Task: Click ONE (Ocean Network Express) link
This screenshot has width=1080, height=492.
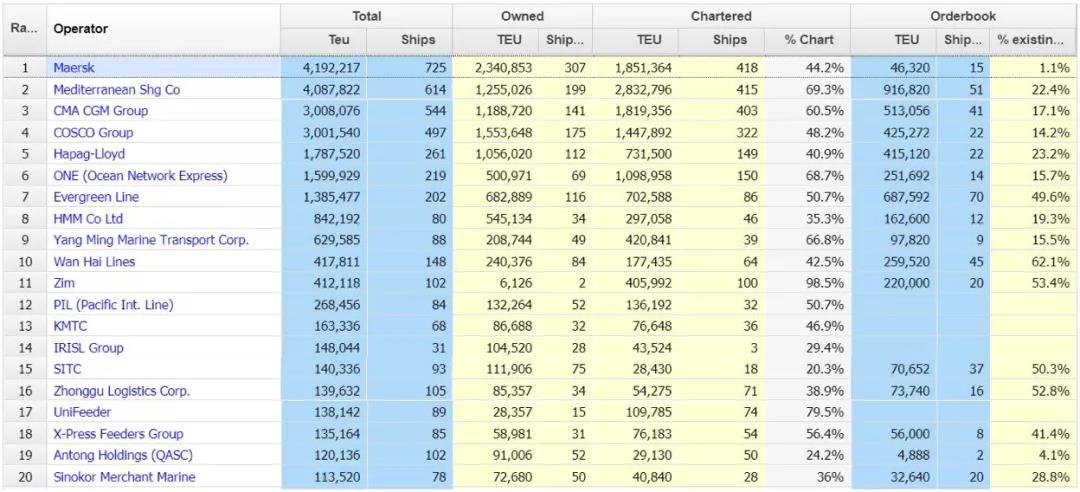Action: [x=140, y=176]
